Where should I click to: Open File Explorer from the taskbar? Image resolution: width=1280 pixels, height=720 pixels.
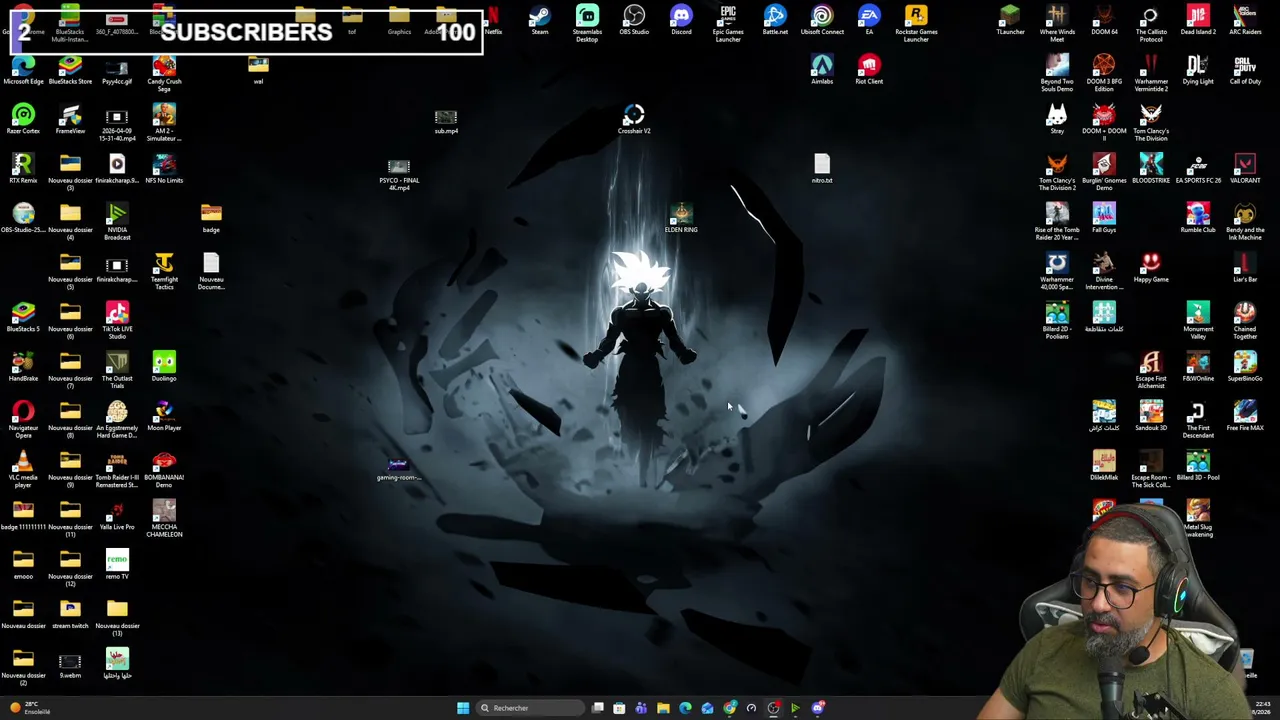coord(663,708)
